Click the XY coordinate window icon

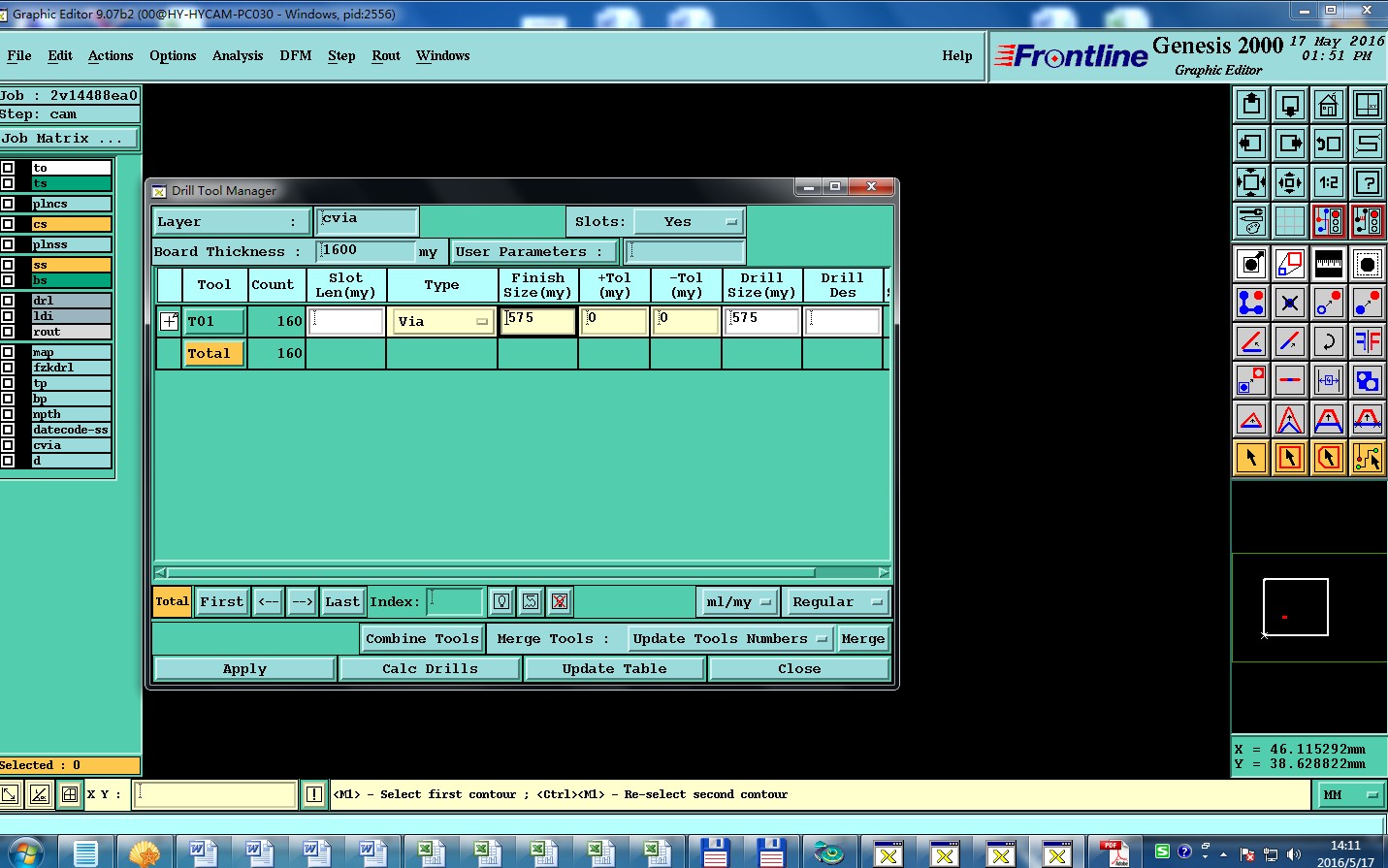point(1368,105)
